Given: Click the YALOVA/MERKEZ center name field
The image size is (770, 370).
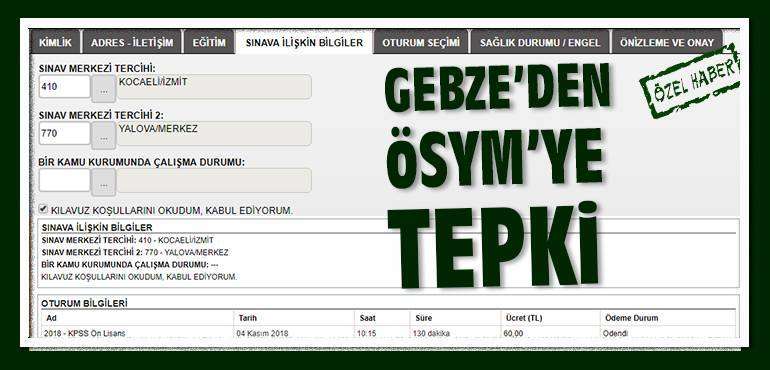Looking at the screenshot, I should [x=214, y=133].
